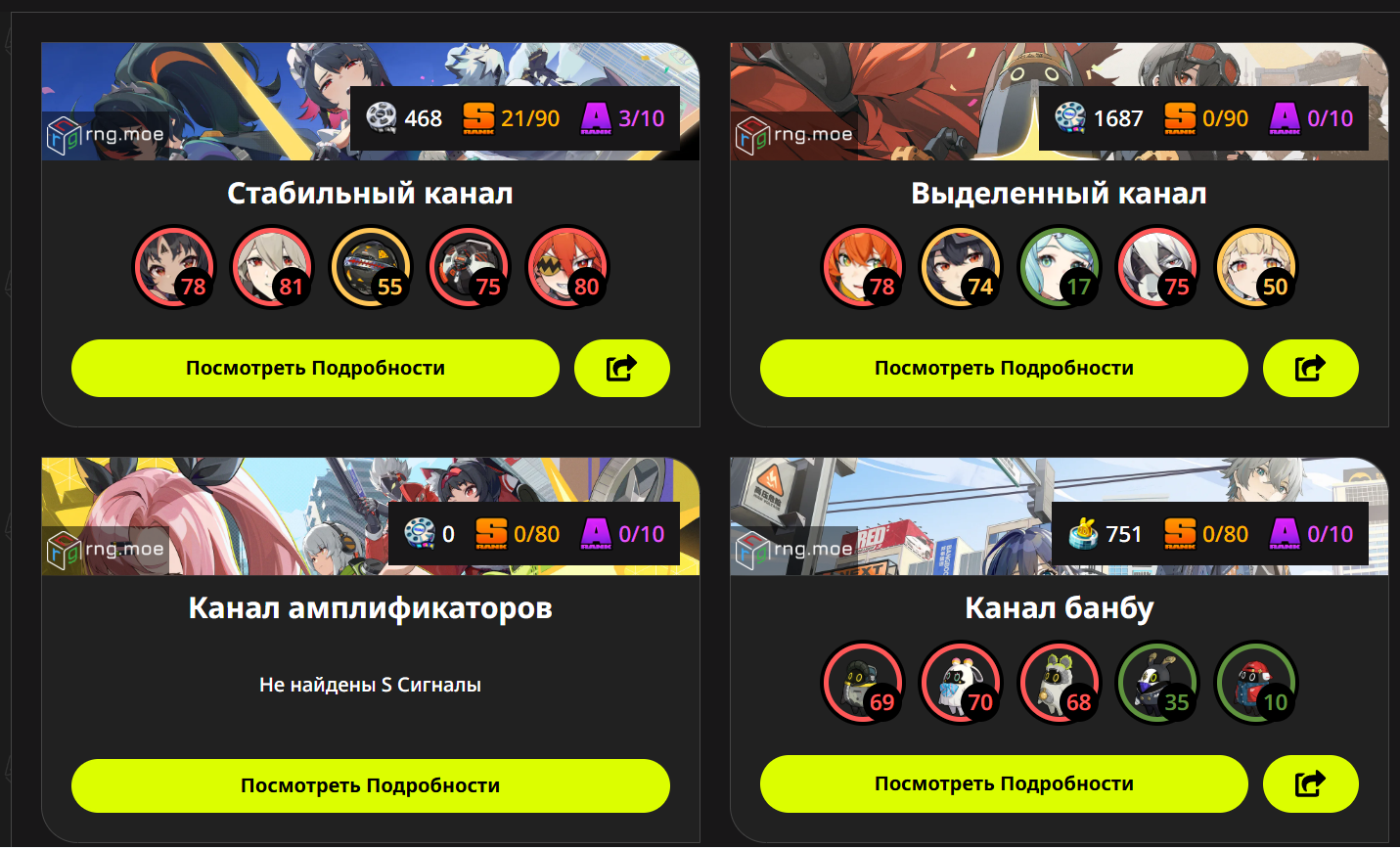Viewport: 1400px width, 848px height.
Task: Open Посмотреть Подробности for Стабильный канал
Action: click(315, 368)
